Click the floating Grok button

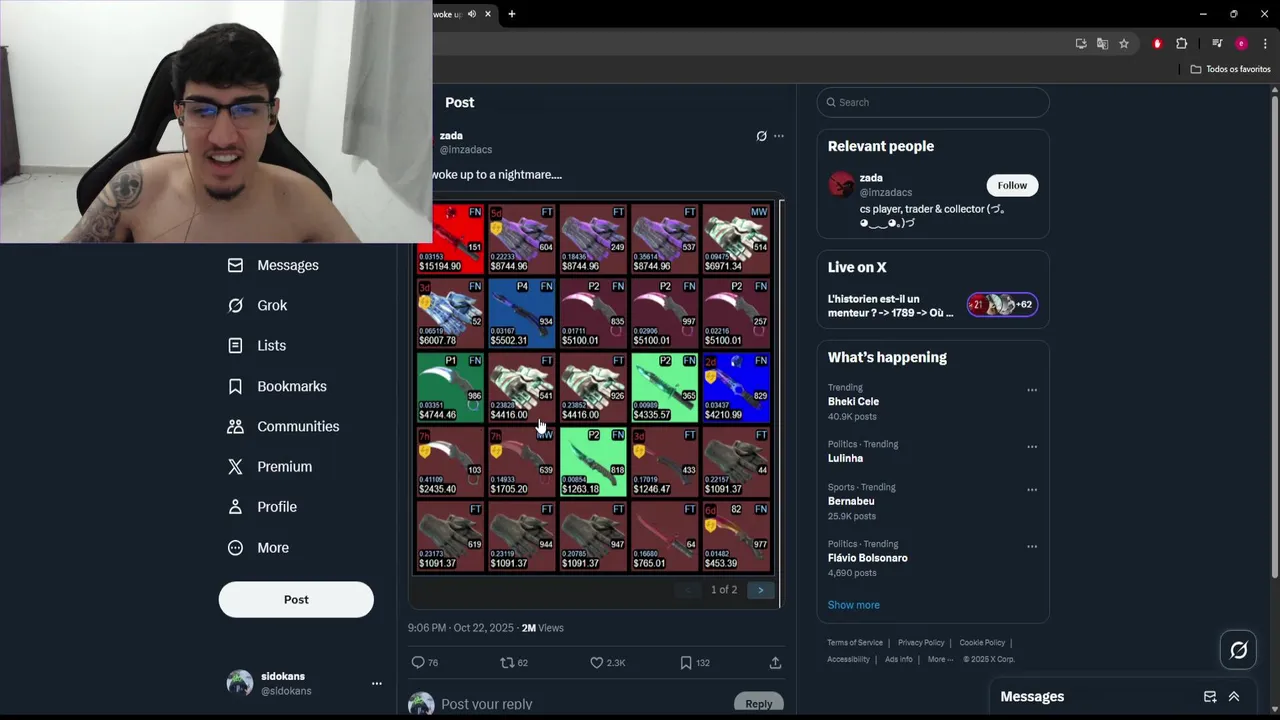coord(1238,651)
